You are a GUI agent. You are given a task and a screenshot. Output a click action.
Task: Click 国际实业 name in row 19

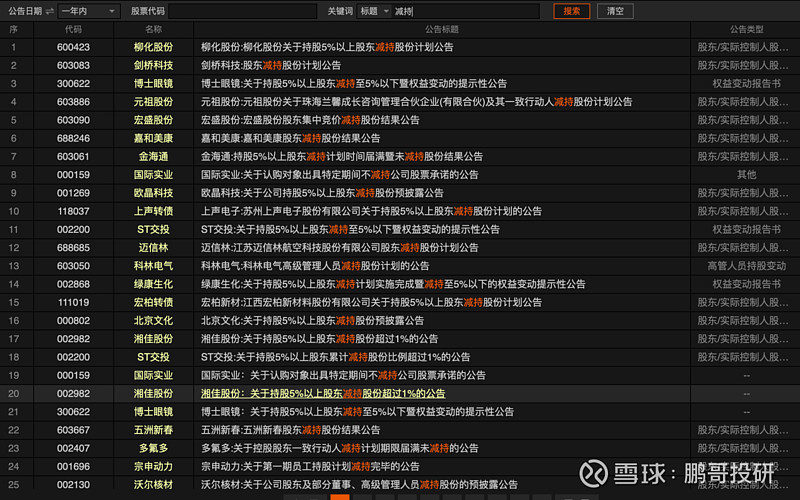[x=154, y=376]
